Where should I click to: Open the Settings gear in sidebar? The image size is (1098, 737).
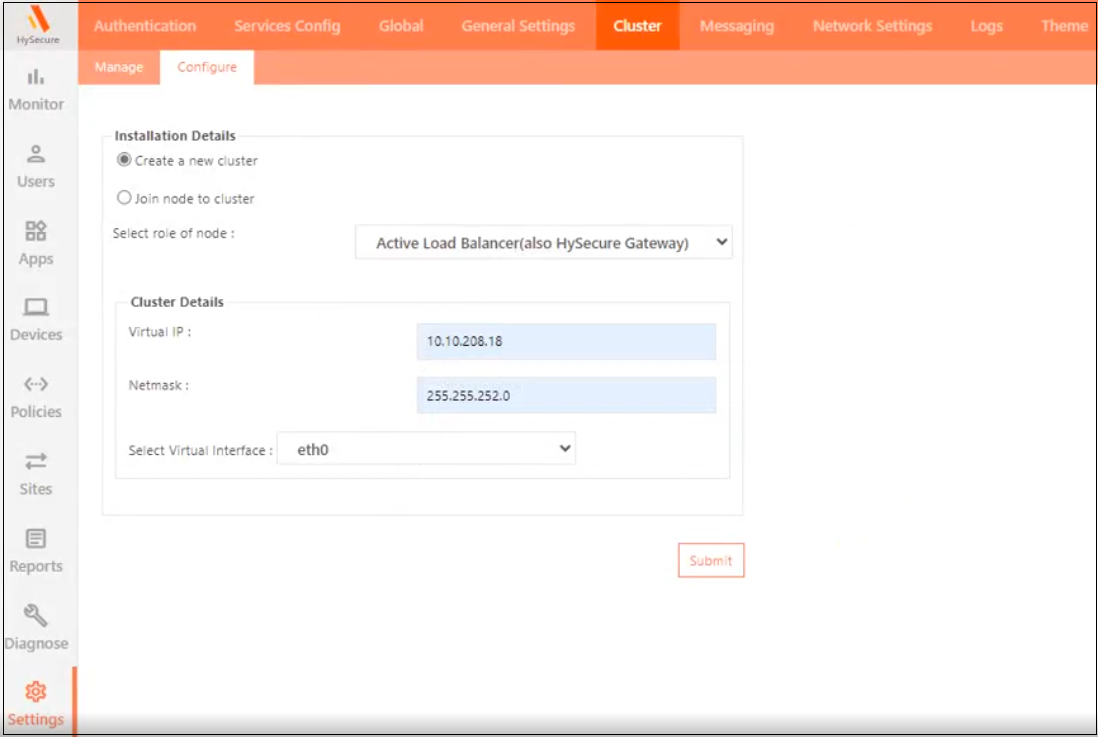(x=37, y=705)
